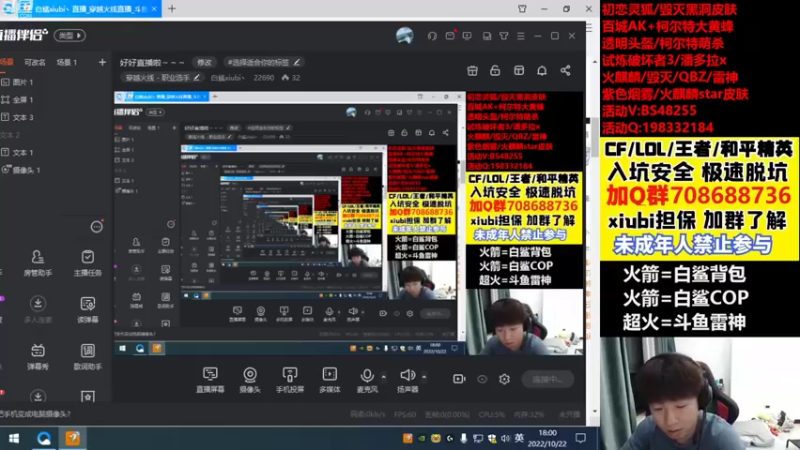Image resolution: width=800 pixels, height=450 pixels.
Task: Open the notification bell icon
Action: coord(542,70)
